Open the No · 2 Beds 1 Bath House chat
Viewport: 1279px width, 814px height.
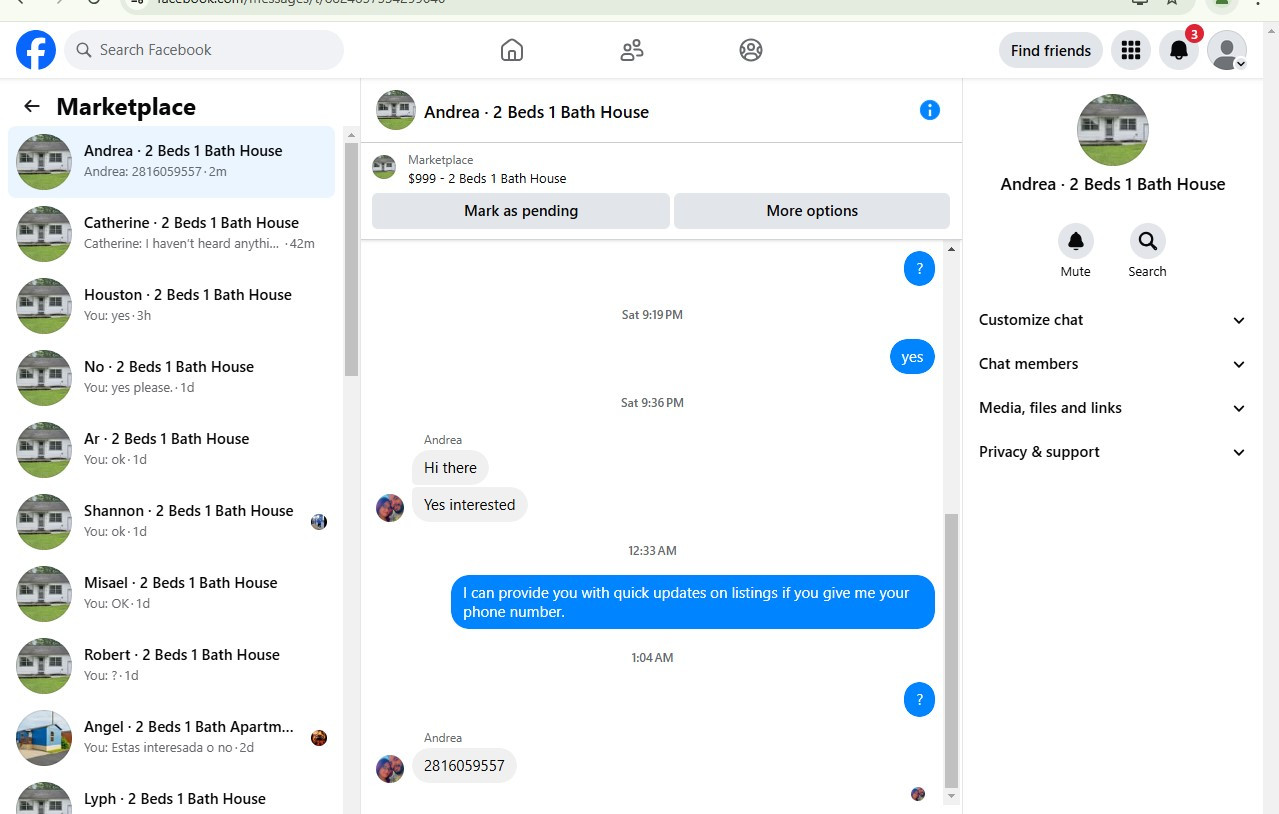pyautogui.click(x=172, y=378)
